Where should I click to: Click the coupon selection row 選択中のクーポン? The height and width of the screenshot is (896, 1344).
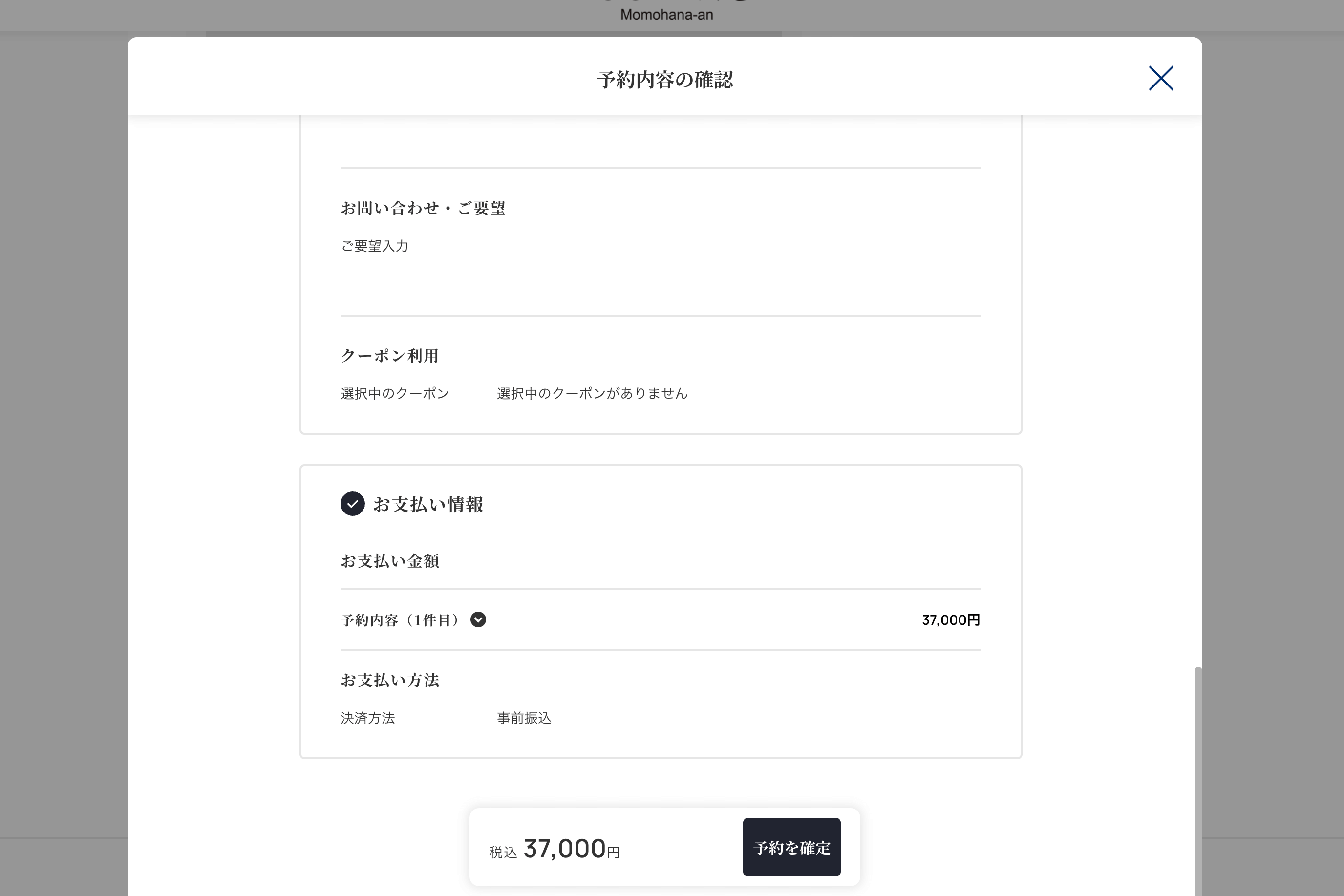395,393
